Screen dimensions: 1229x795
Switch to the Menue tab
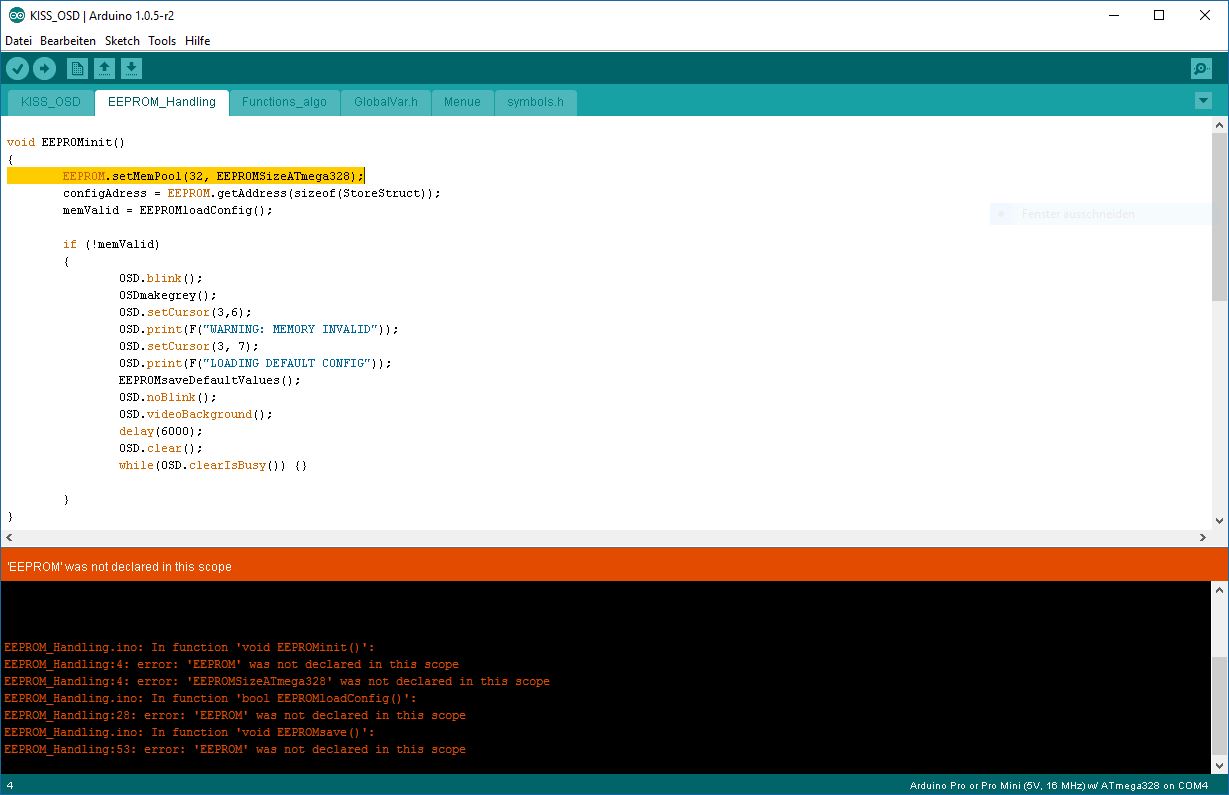point(462,102)
